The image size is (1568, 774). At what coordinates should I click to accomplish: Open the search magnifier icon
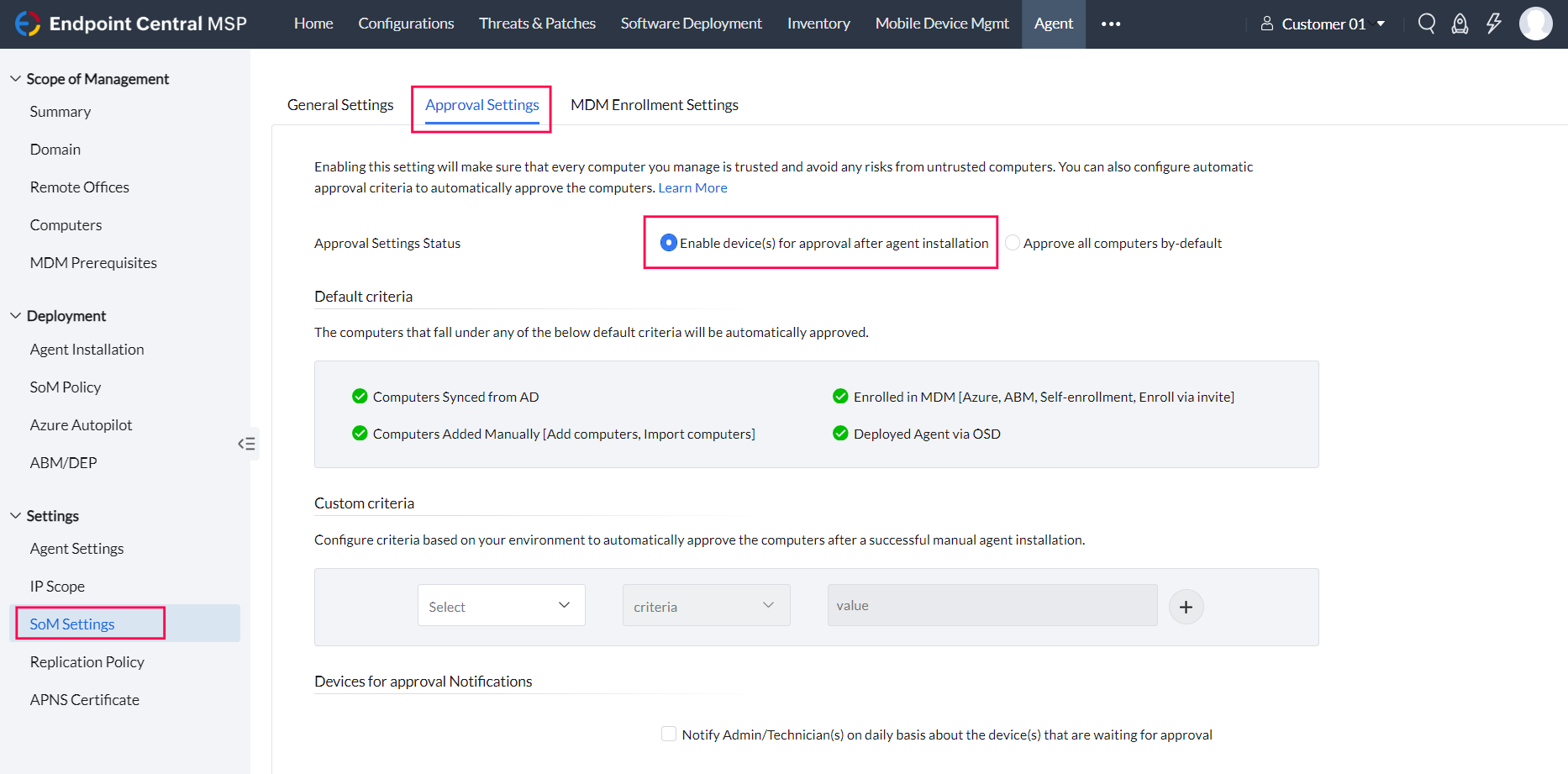pos(1426,24)
